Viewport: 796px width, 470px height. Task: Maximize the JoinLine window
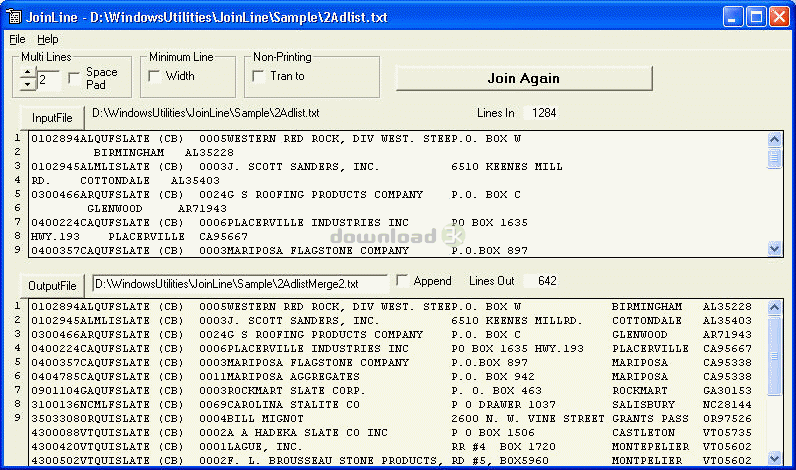tap(756, 17)
